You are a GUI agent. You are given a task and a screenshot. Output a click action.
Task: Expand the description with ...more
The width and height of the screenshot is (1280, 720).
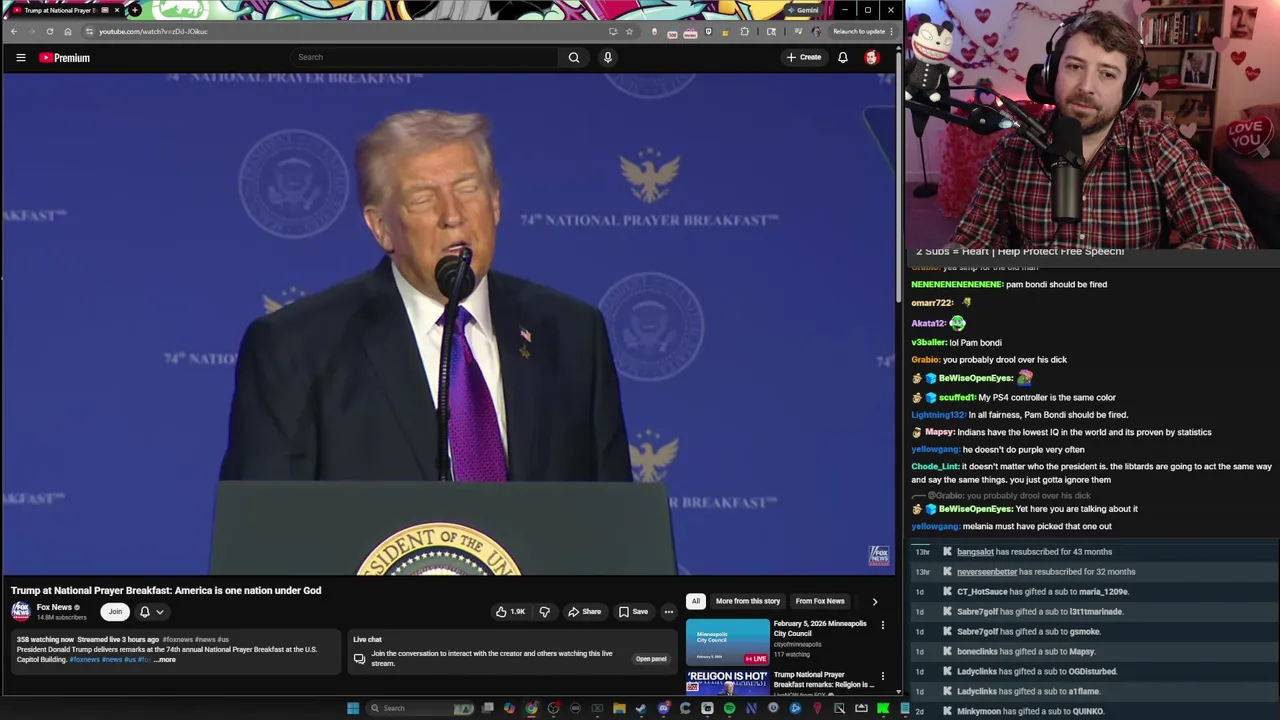pyautogui.click(x=165, y=660)
